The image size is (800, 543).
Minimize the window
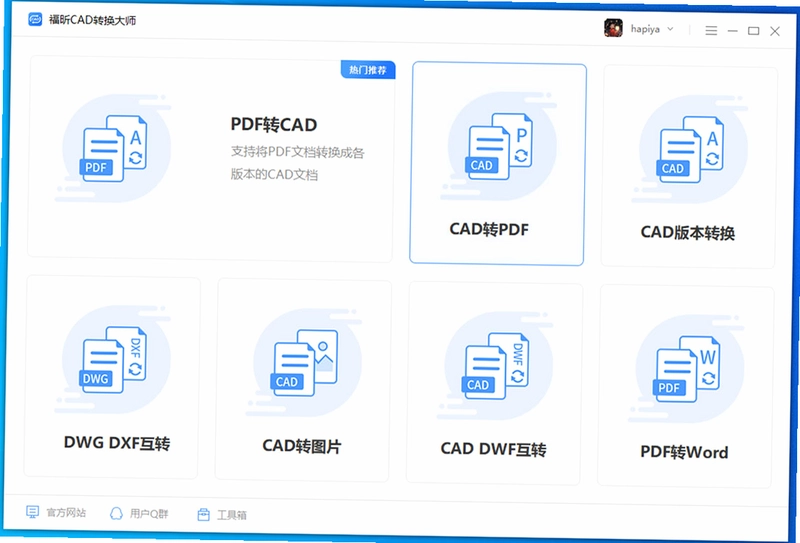(733, 31)
